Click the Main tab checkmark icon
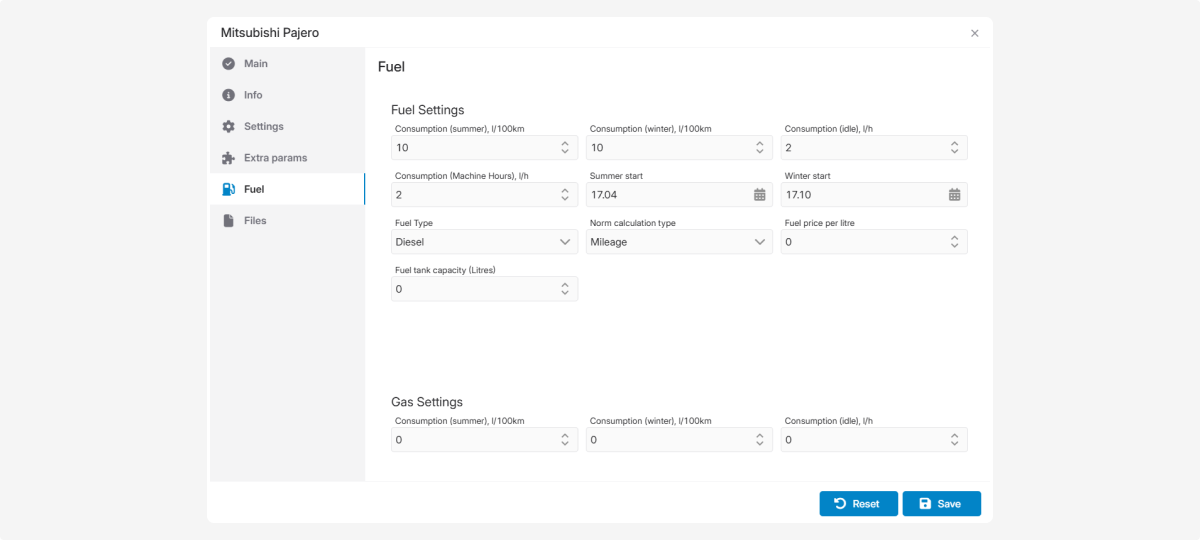 (228, 64)
